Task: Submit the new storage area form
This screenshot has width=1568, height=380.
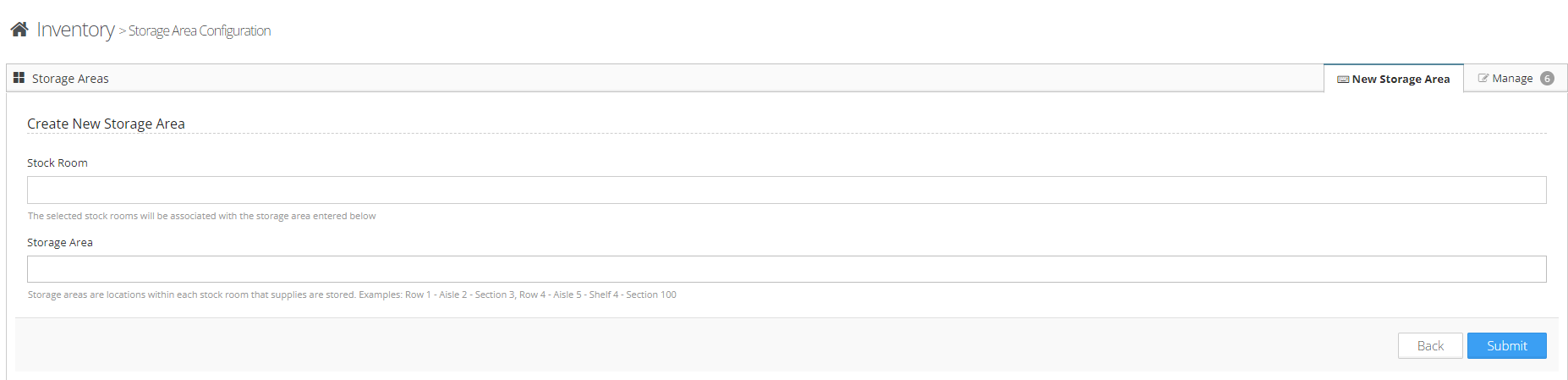Action: 1506,345
